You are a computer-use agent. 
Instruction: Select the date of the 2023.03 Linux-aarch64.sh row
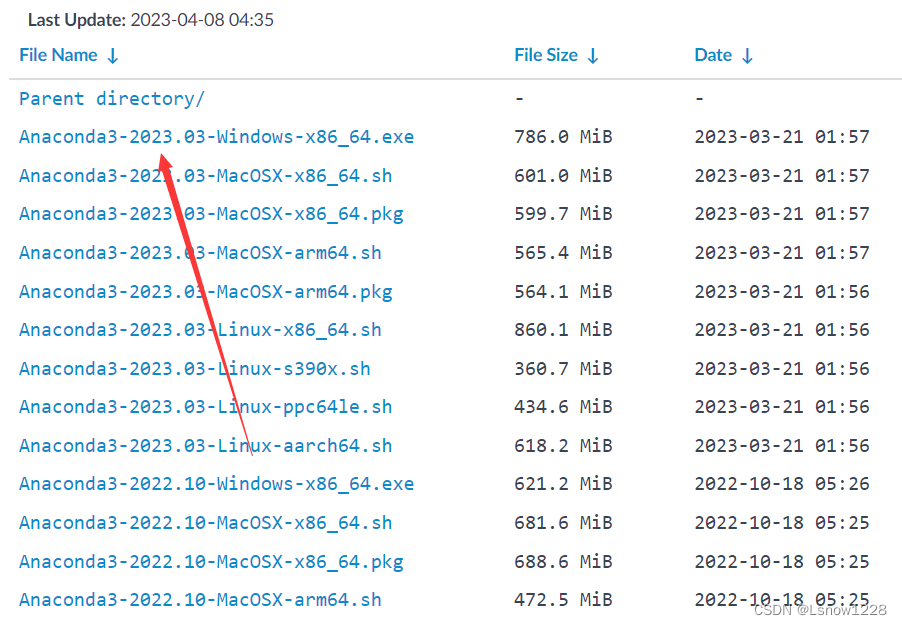(x=782, y=445)
